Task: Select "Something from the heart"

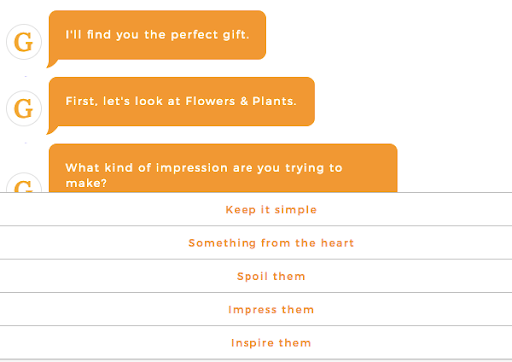Action: point(256,243)
